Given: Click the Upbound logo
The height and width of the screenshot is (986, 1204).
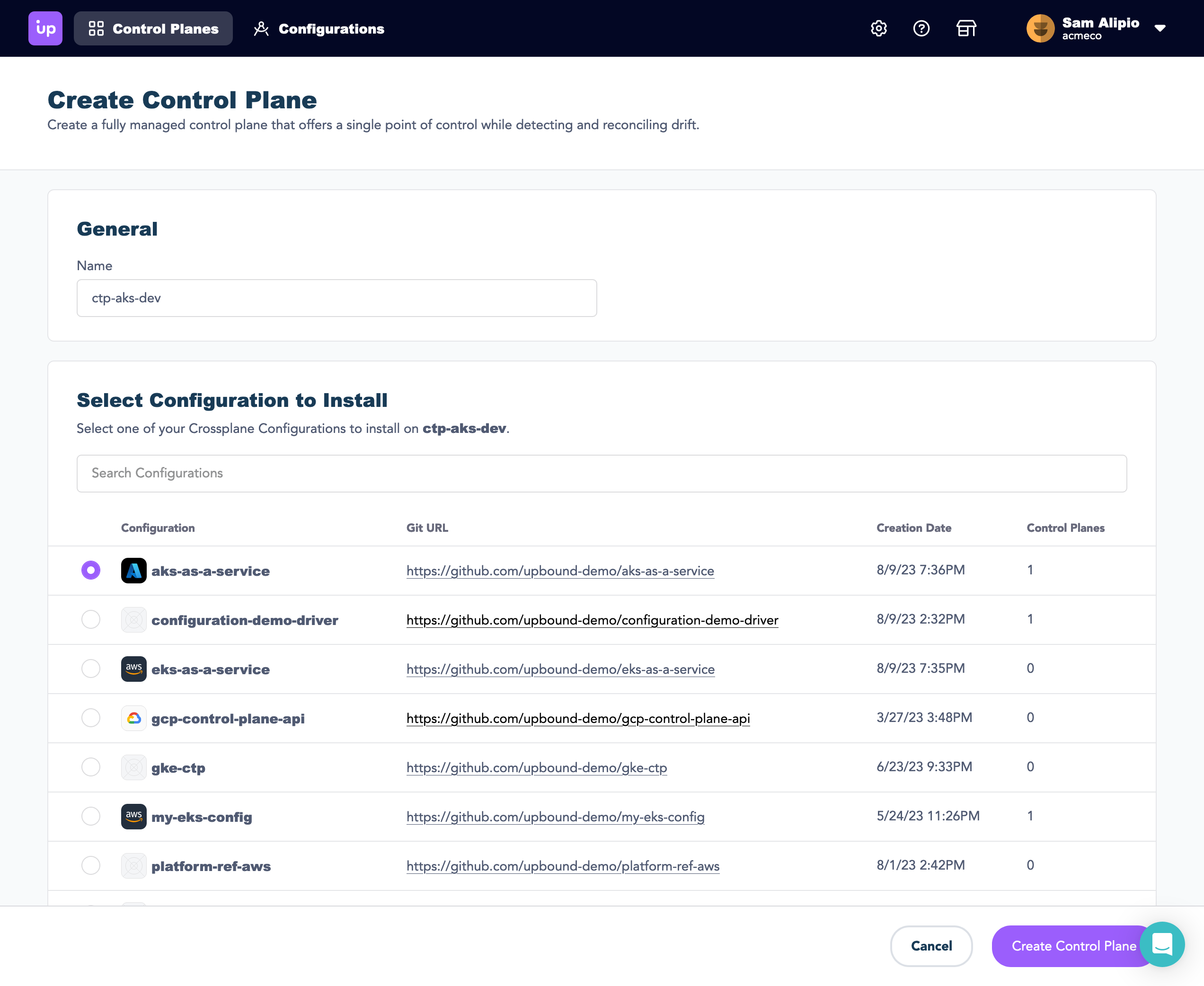Looking at the screenshot, I should pos(45,28).
